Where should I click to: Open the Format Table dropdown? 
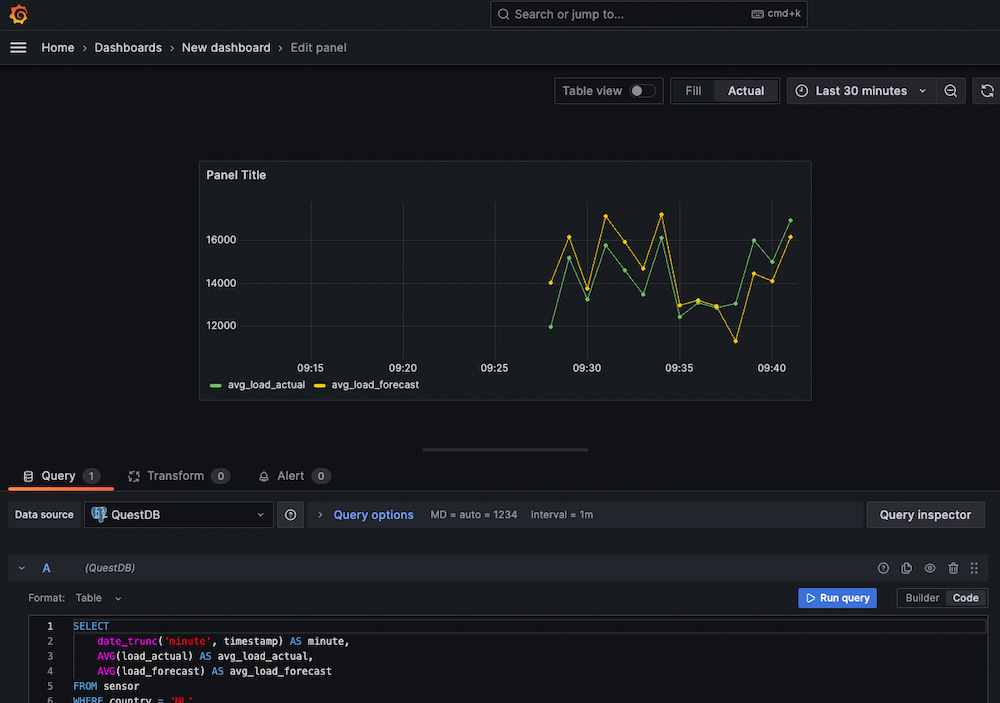coord(98,598)
